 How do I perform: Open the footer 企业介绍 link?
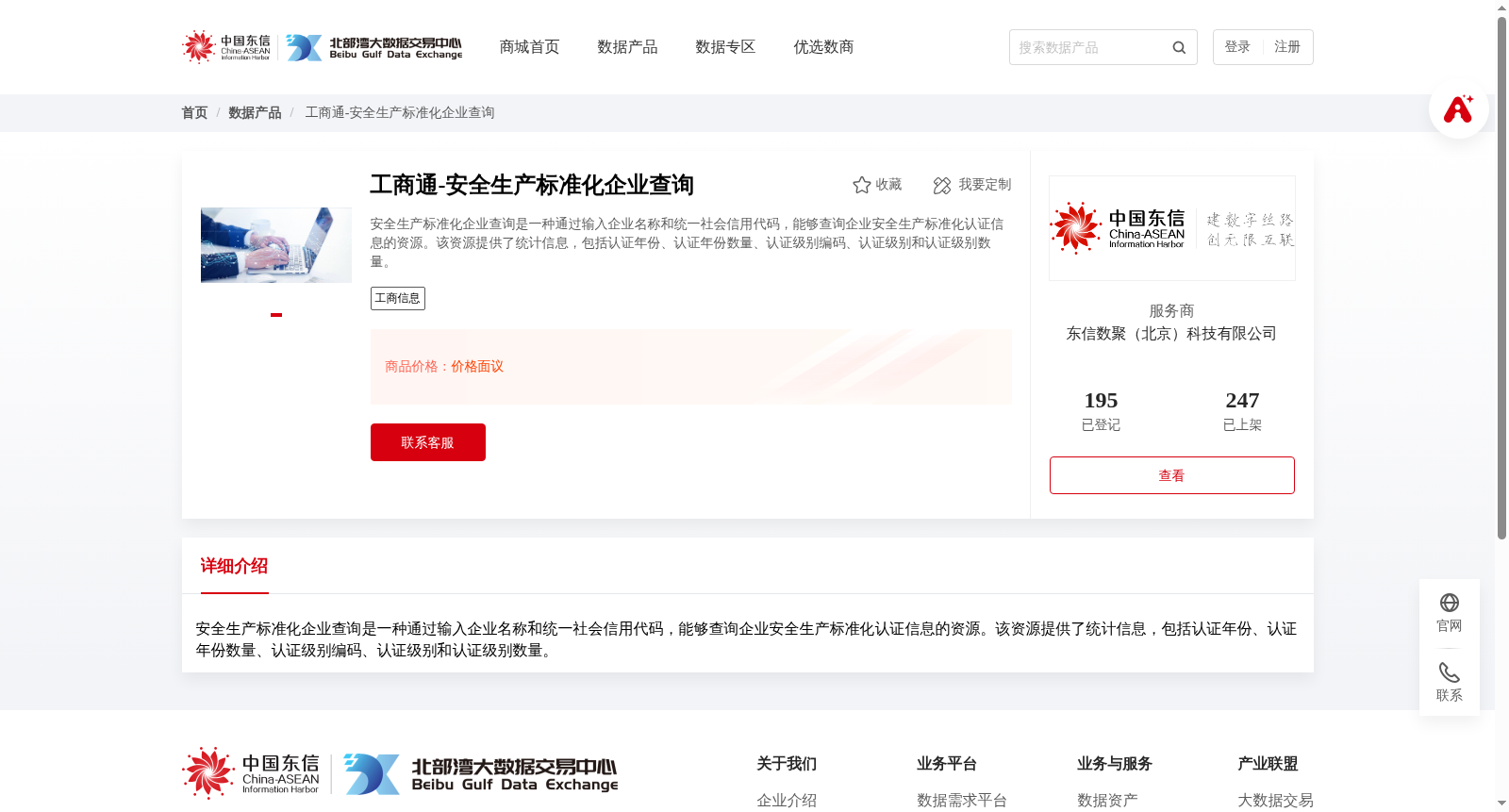pyautogui.click(x=787, y=801)
